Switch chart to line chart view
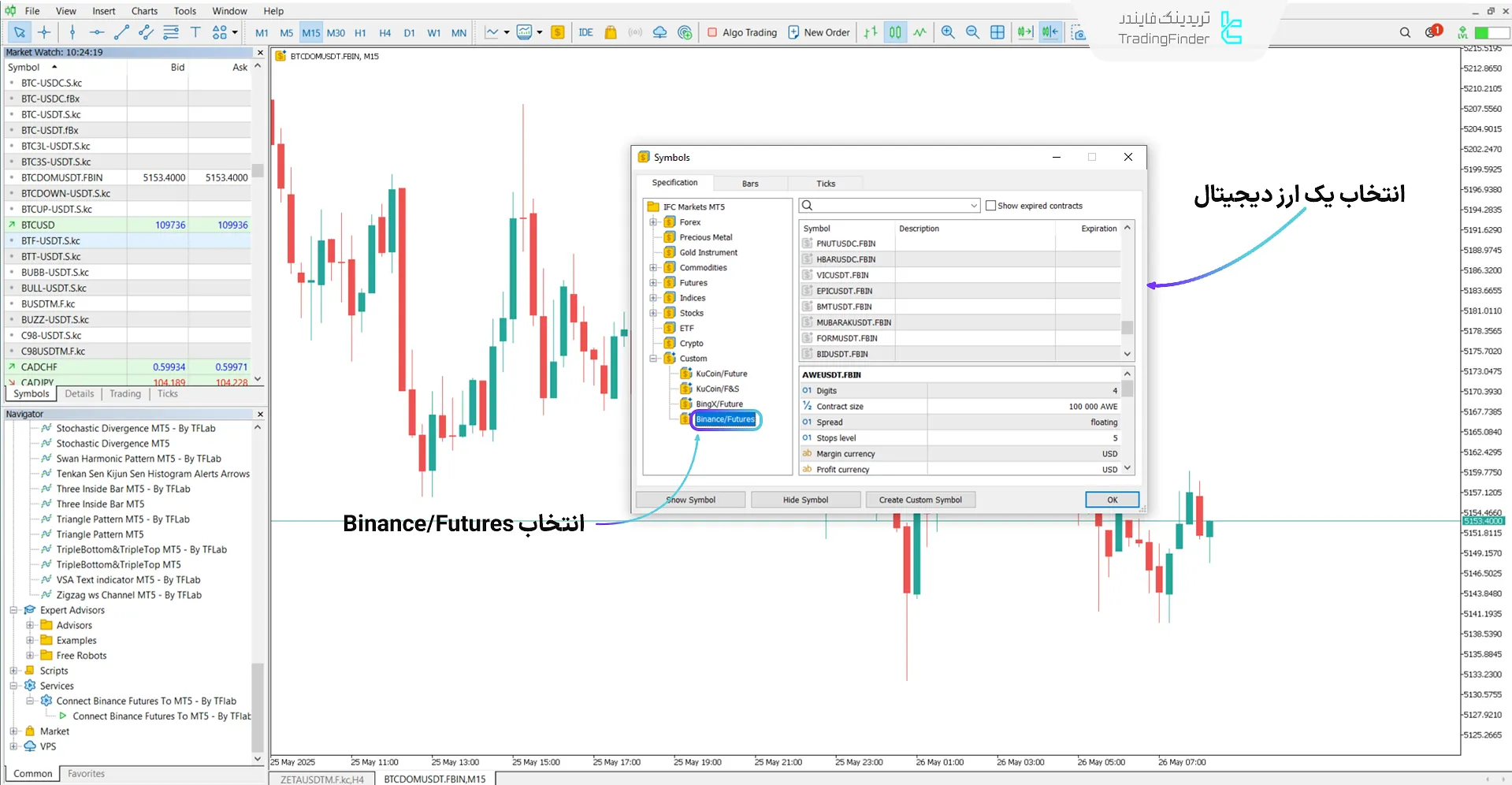1512x785 pixels. [919, 32]
